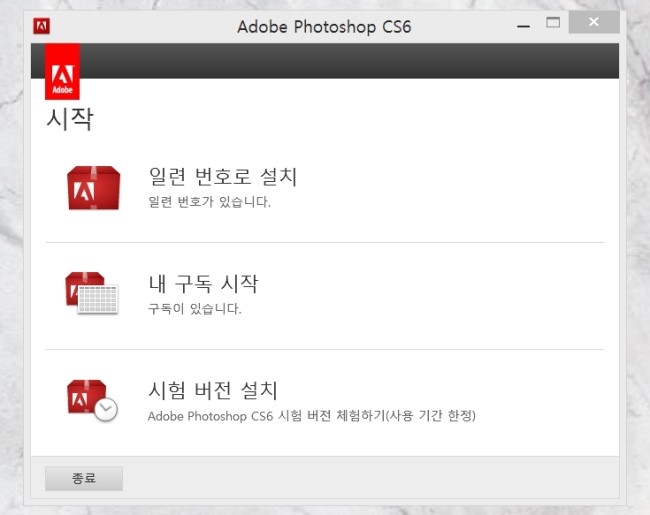Click the text 구독이 있습니다.
This screenshot has width=650, height=515.
click(195, 309)
